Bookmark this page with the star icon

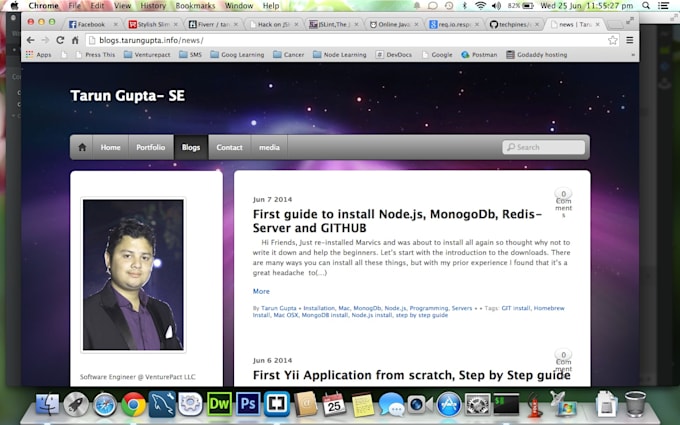[612, 40]
